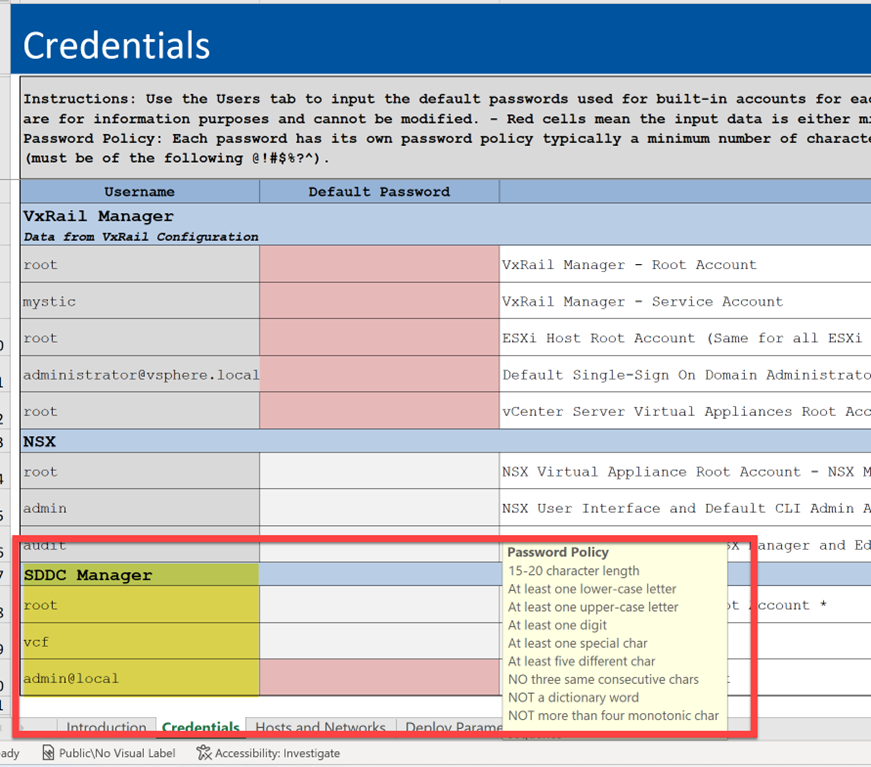Switch to the Hosts and Networks tab
The height and width of the screenshot is (767, 871).
click(320, 728)
